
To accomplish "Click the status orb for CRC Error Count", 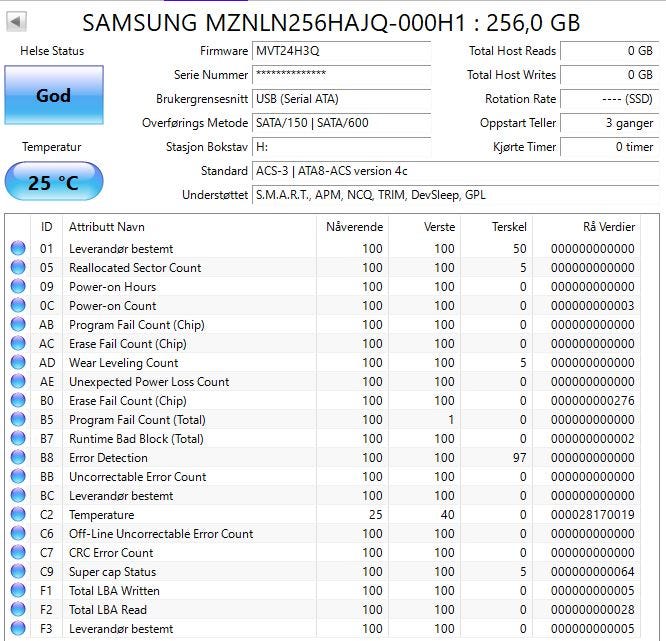I will coord(18,552).
